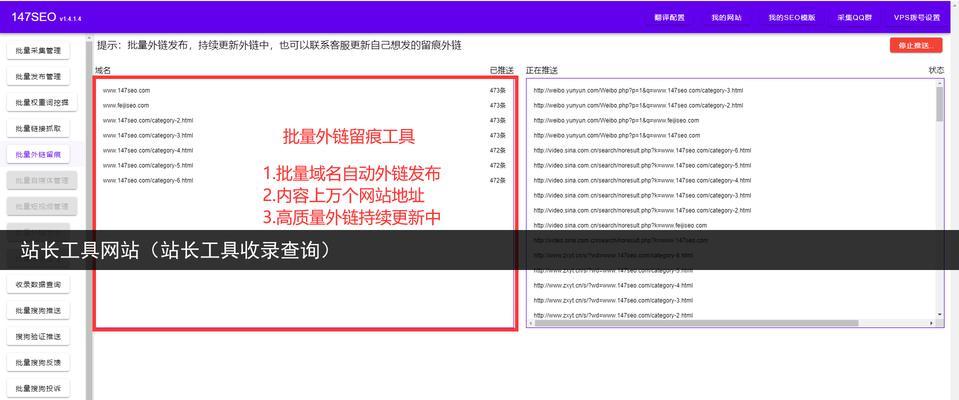Click www.zxyt.cn URL ending category-3.html
This screenshot has width=959, height=400.
pos(613,300)
